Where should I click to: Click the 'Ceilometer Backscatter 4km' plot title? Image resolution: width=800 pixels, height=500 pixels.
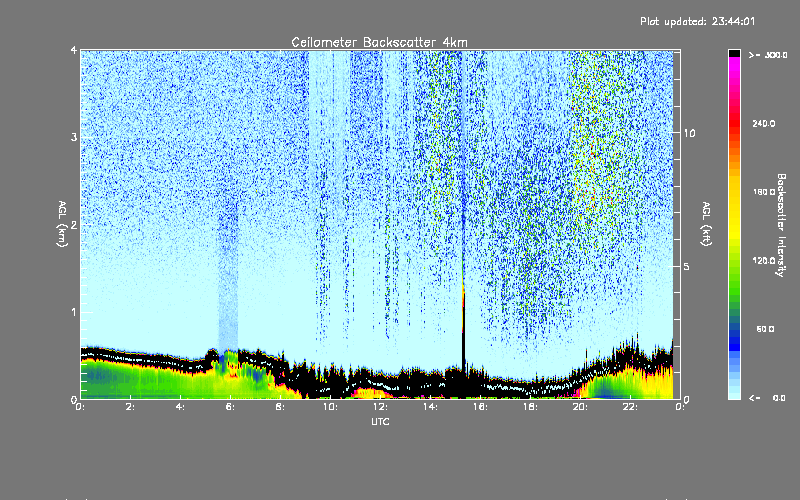point(379,42)
